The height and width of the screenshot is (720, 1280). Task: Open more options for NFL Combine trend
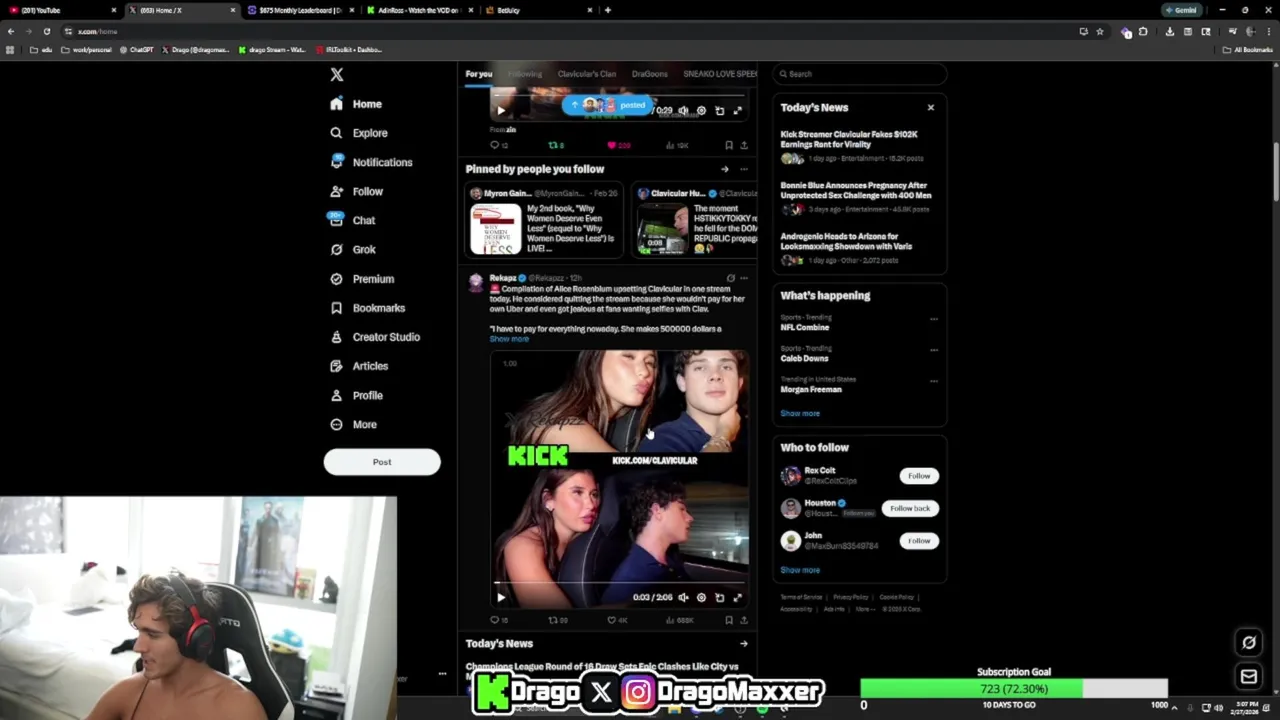[934, 319]
